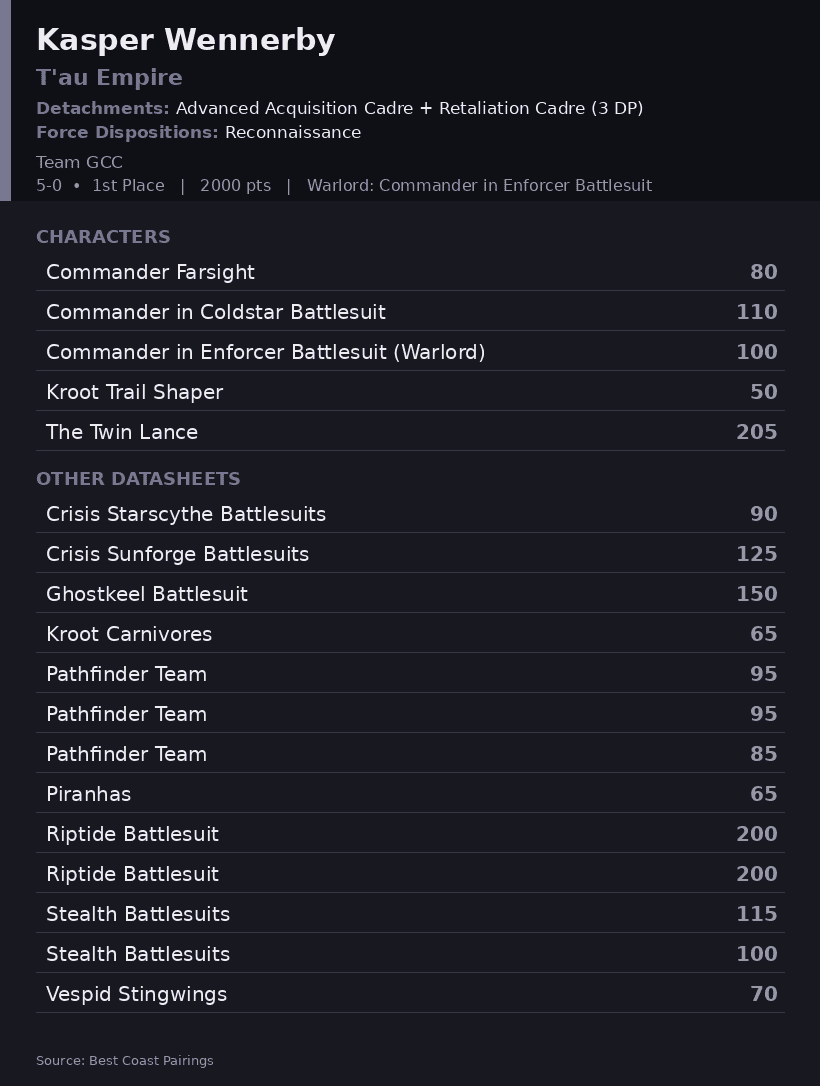Open The Twin Lance datasheet row
The height and width of the screenshot is (1086, 820).
[x=410, y=432]
